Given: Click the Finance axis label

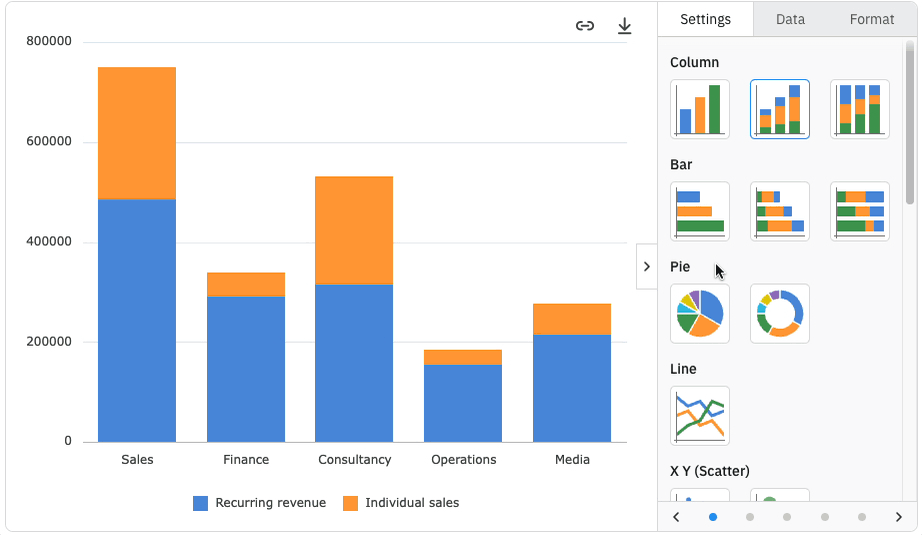Looking at the screenshot, I should click(x=246, y=460).
